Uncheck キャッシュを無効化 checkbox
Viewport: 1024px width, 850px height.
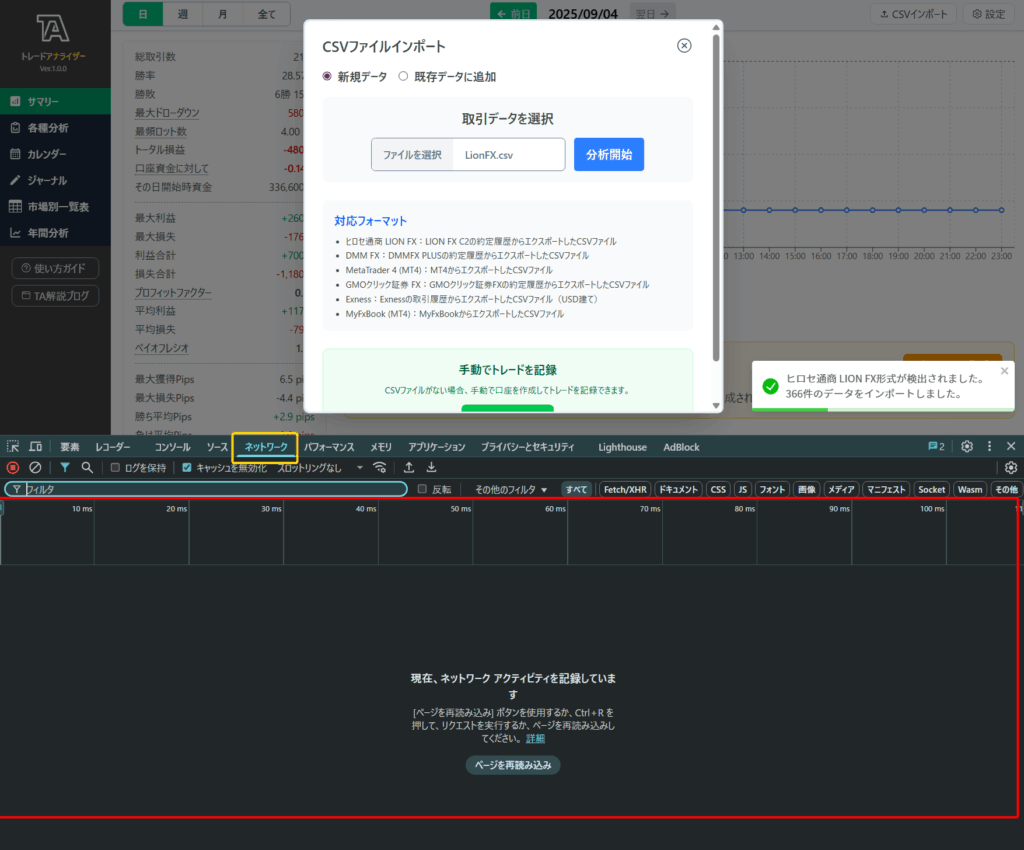pyautogui.click(x=187, y=468)
